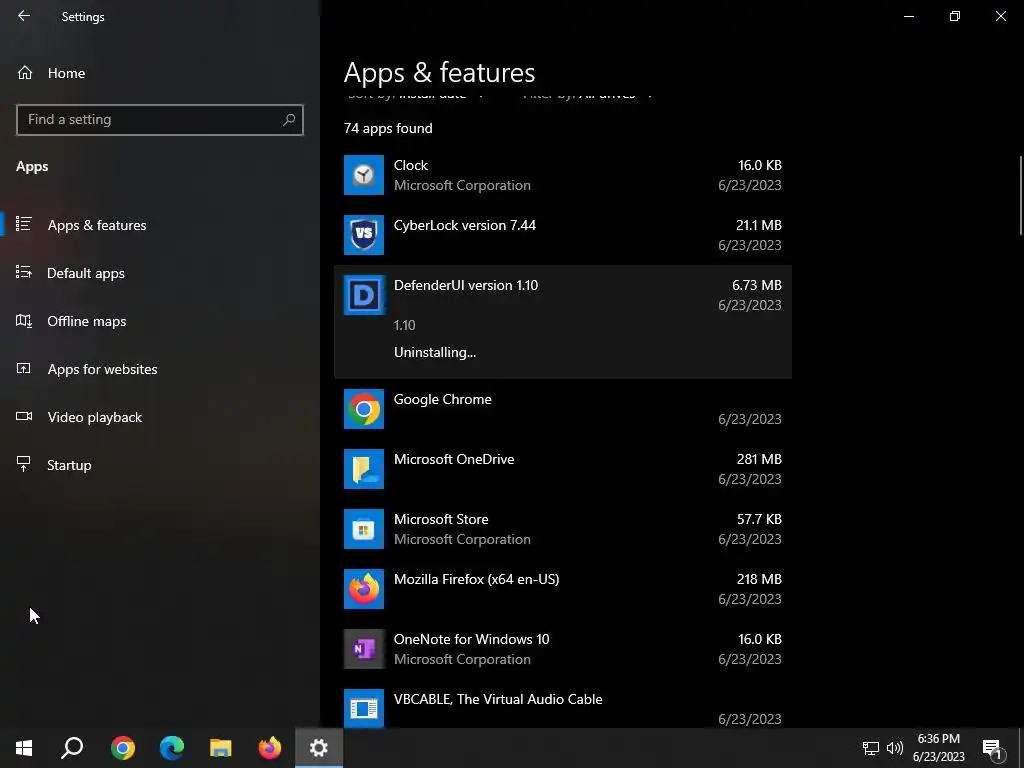1024x768 pixels.
Task: Focus the Find a setting search box
Action: point(159,120)
